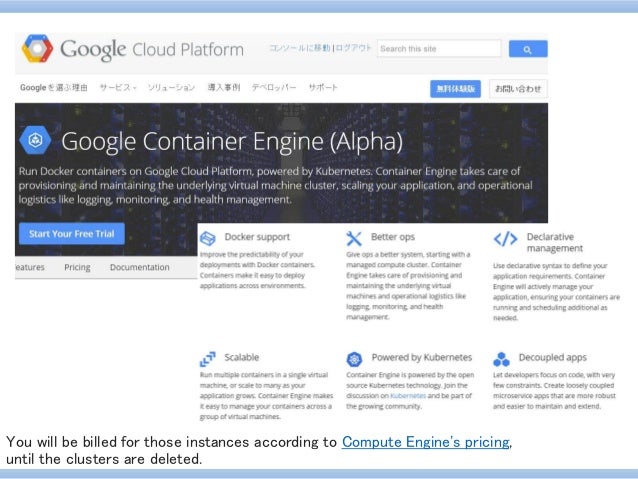Expand the サービス dropdown menu

click(118, 87)
